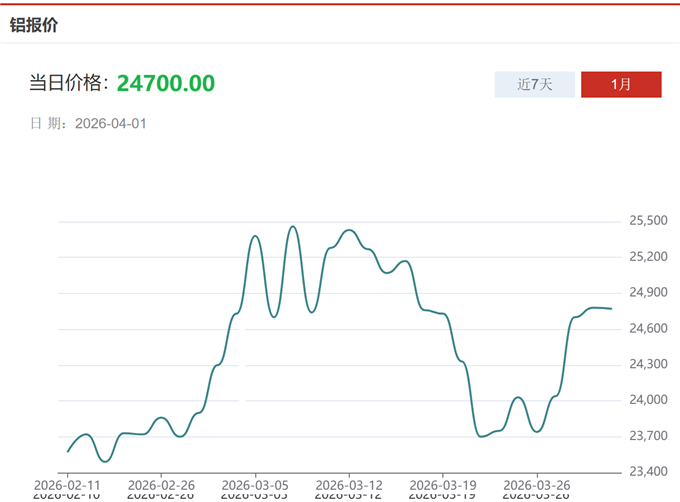
Task: Click the 25,200 y-axis label
Action: click(x=648, y=257)
